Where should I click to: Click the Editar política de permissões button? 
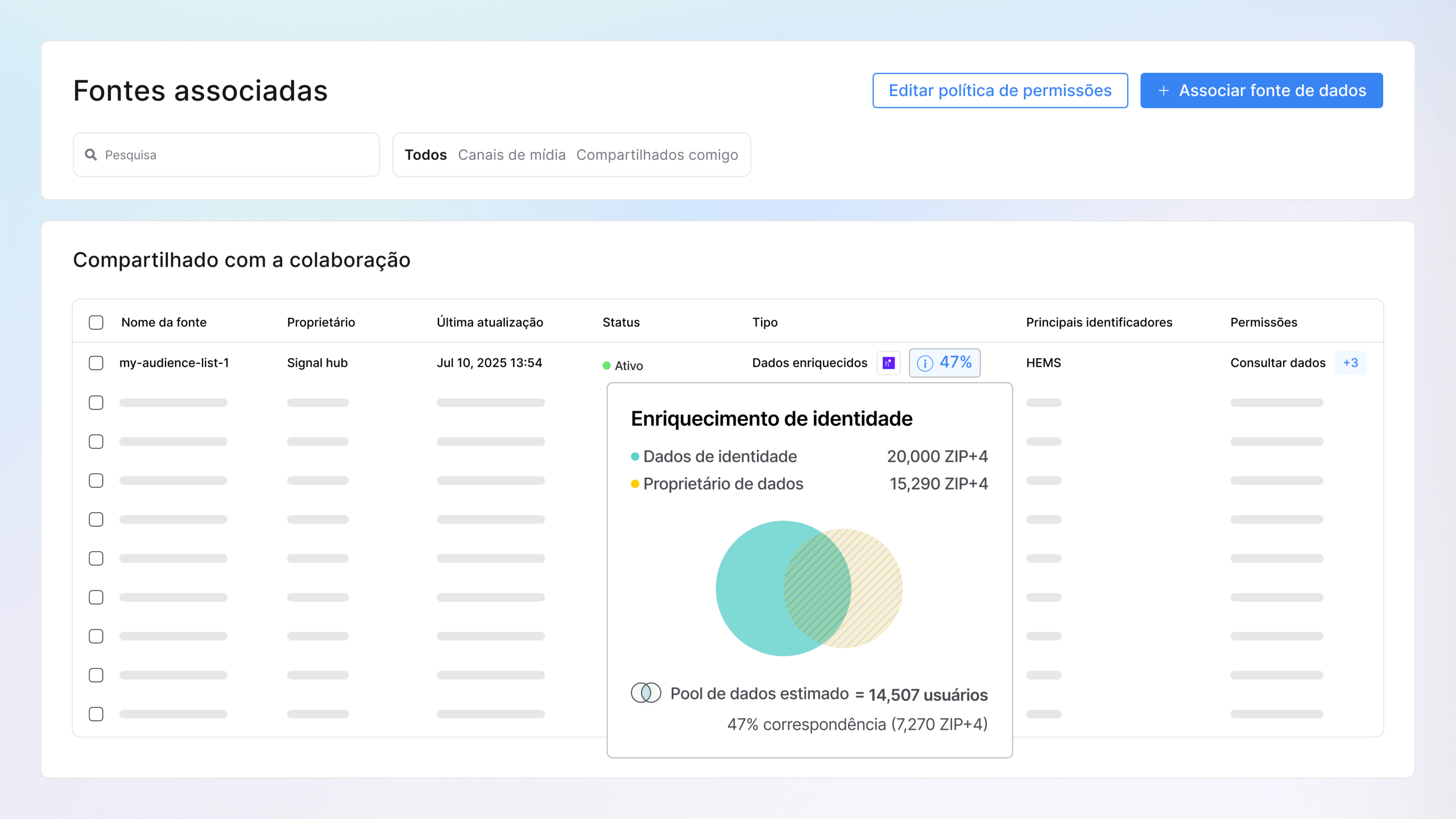click(x=999, y=90)
